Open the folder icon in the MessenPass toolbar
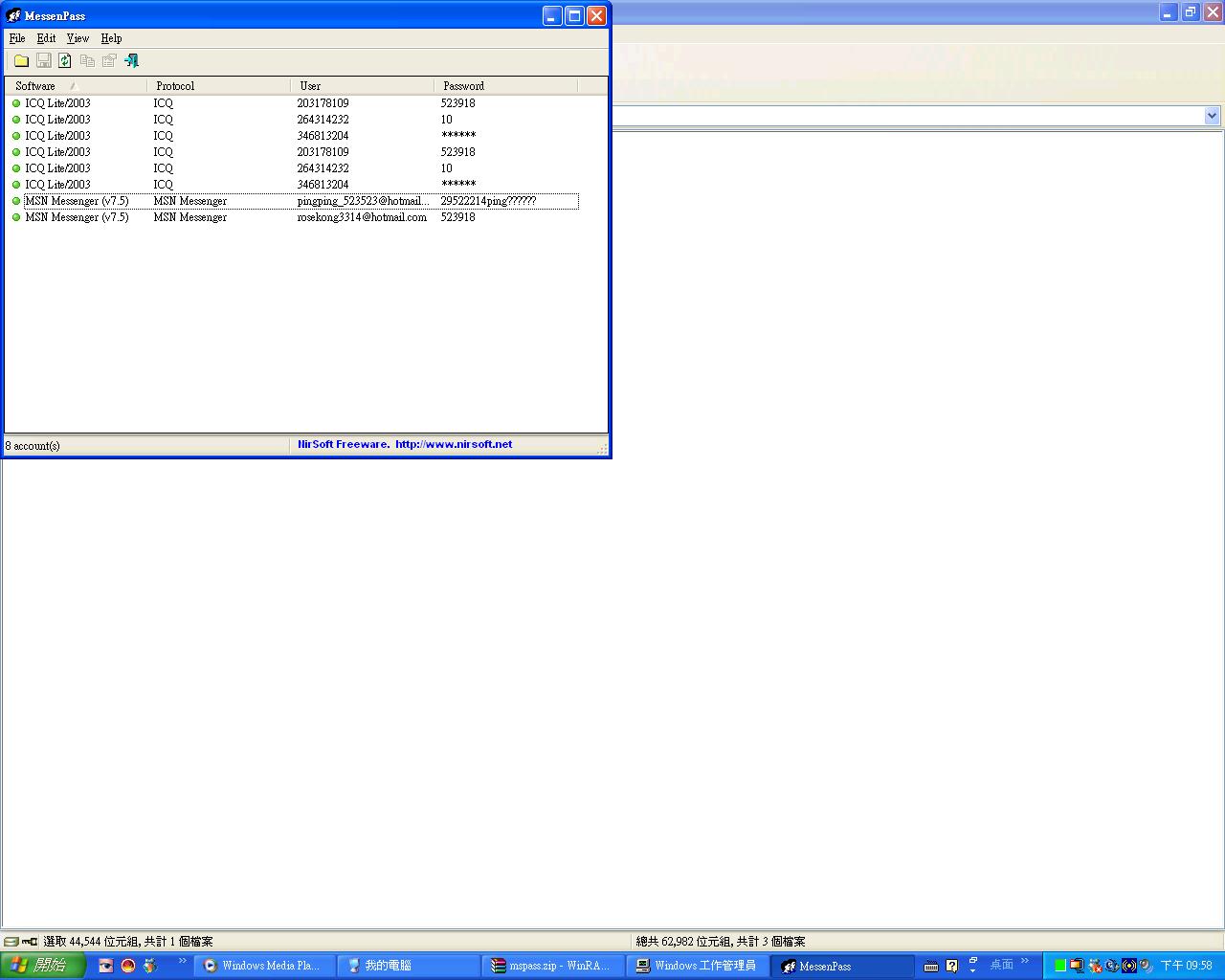The image size is (1225, 980). [x=21, y=60]
